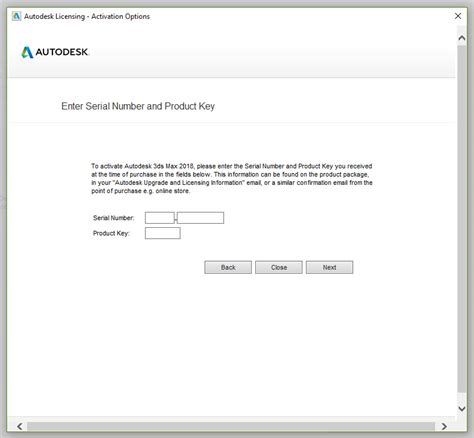Click the second Serial Number input box
474x438 pixels.
[200, 218]
